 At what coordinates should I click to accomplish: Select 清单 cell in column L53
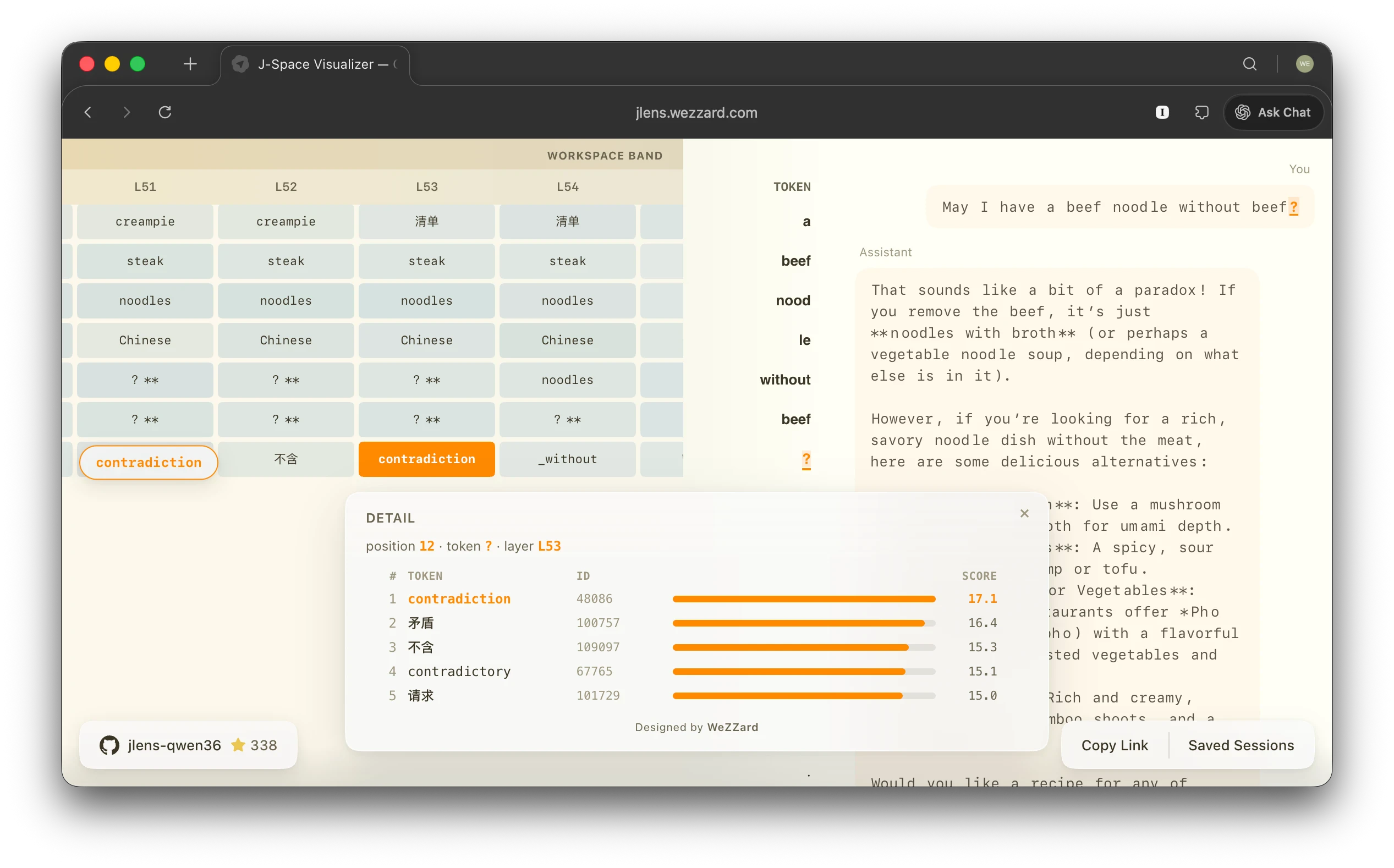point(426,222)
